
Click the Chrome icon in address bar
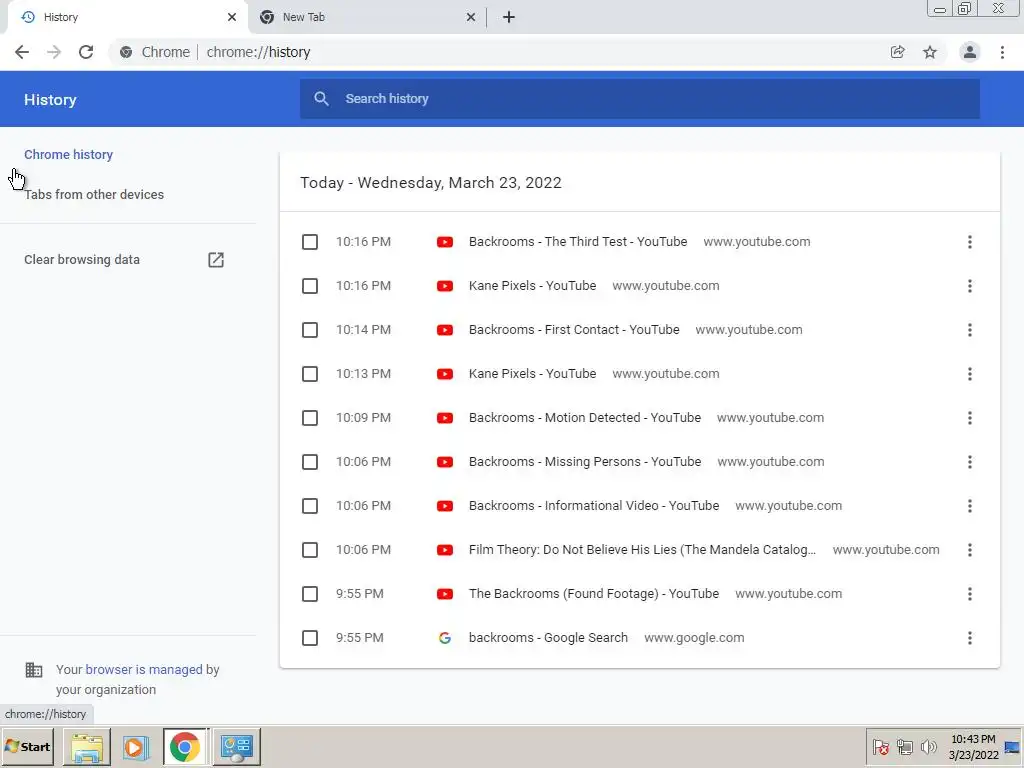coord(126,52)
